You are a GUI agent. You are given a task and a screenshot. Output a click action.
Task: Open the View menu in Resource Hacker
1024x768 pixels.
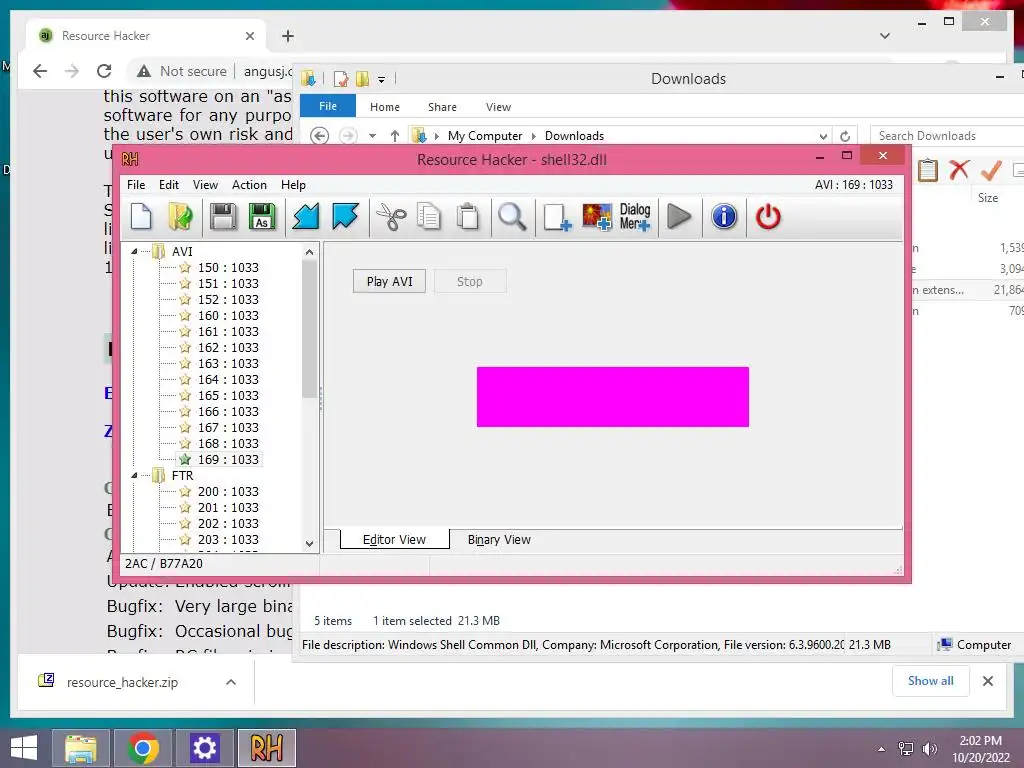pyautogui.click(x=205, y=185)
